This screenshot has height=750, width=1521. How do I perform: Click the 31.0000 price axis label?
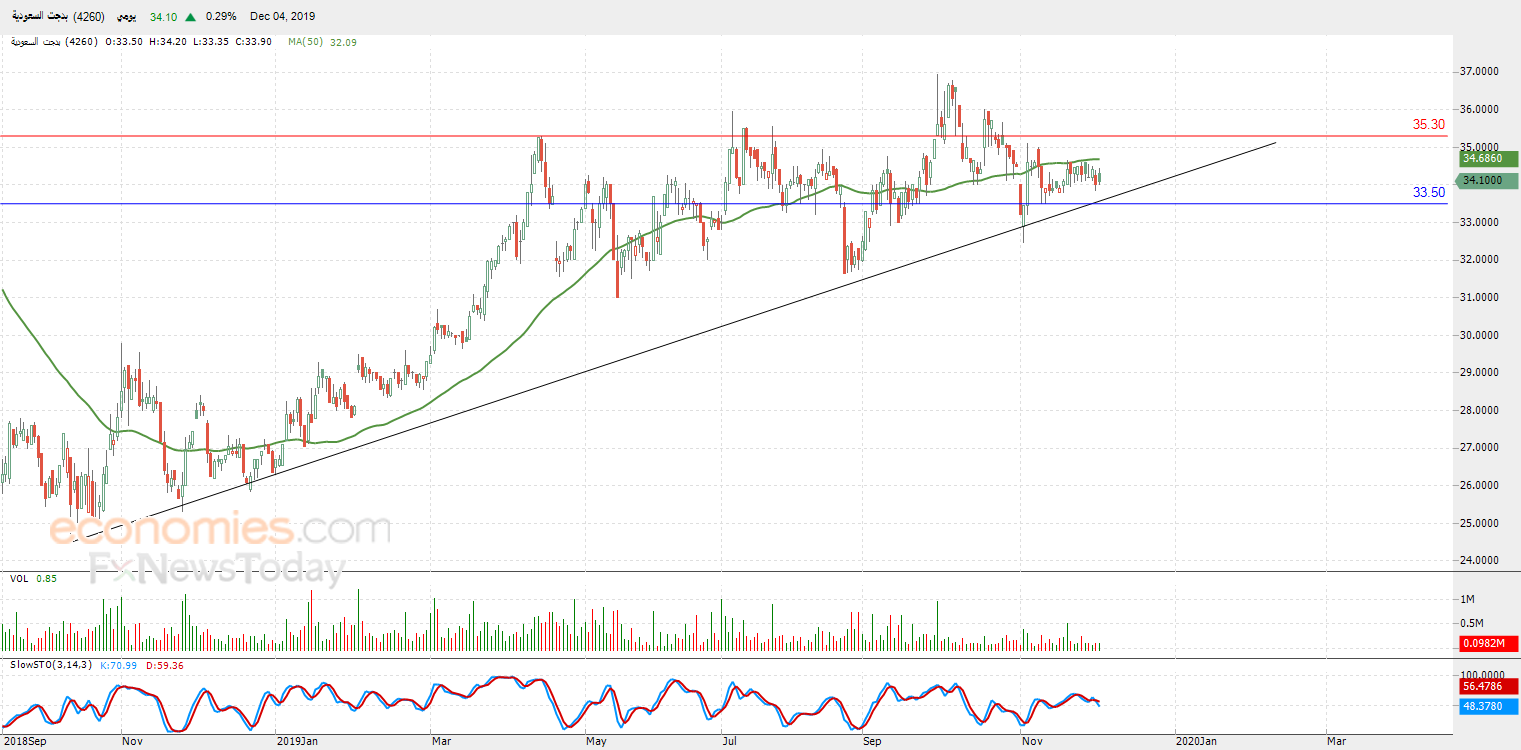[1481, 297]
